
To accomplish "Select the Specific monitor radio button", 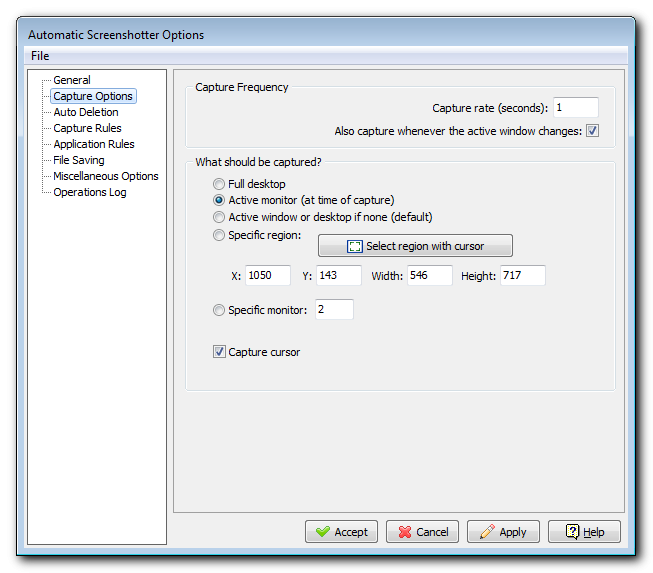I will tap(219, 310).
